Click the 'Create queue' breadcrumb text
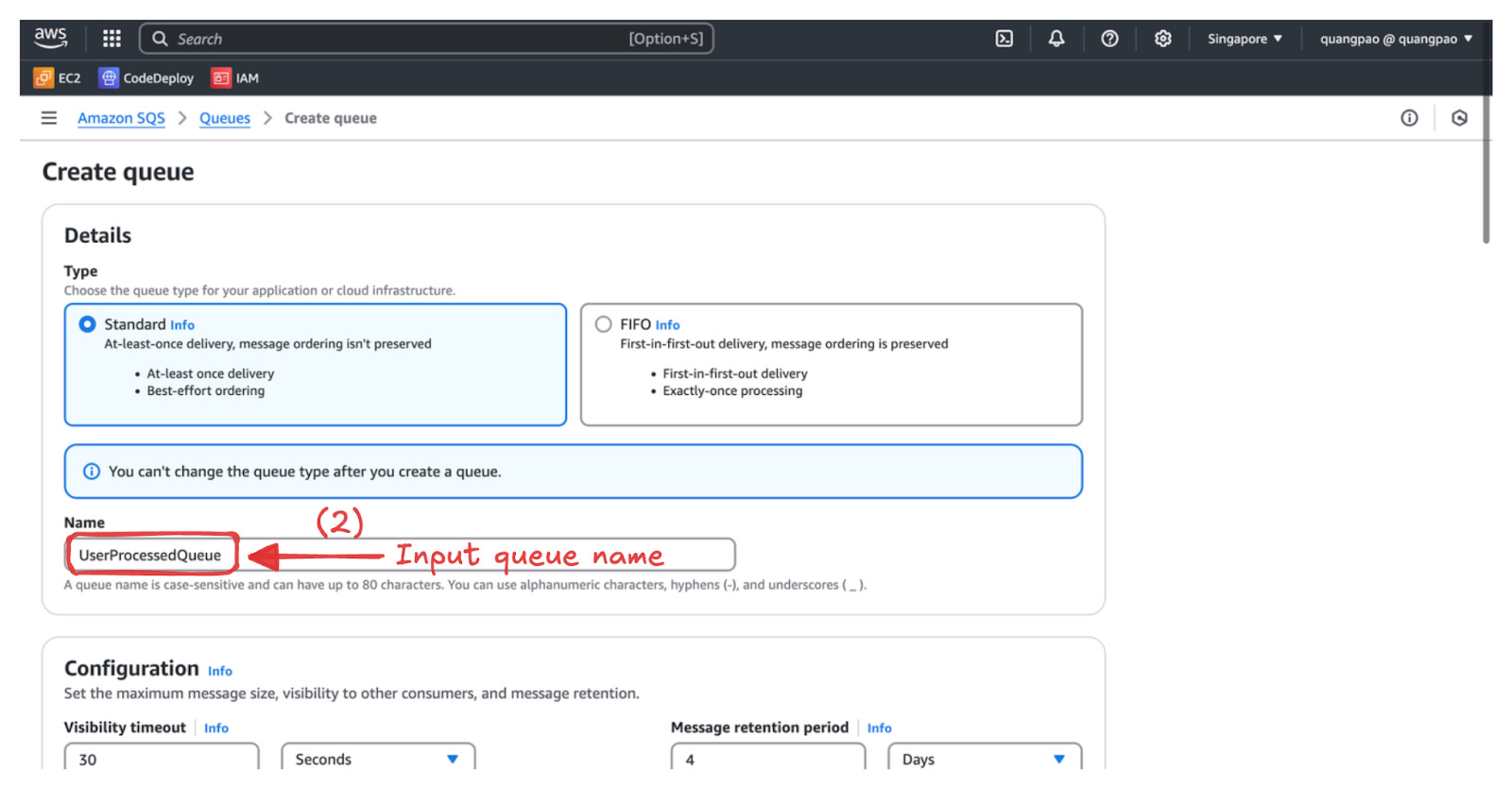Image resolution: width=1512 pixels, height=789 pixels. click(x=331, y=118)
